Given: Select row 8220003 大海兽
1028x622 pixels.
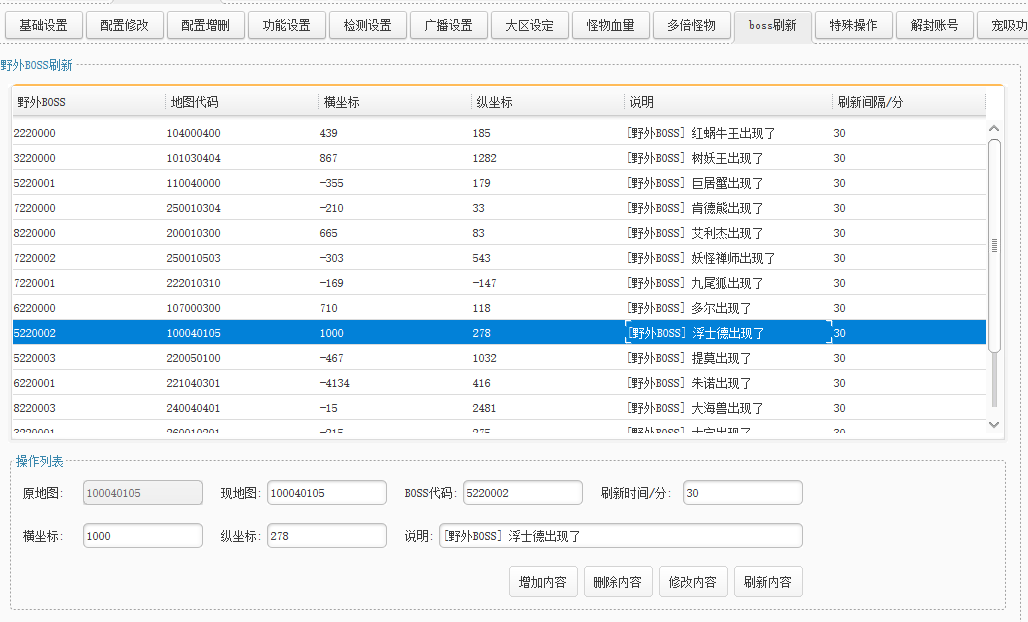Looking at the screenshot, I should point(499,408).
